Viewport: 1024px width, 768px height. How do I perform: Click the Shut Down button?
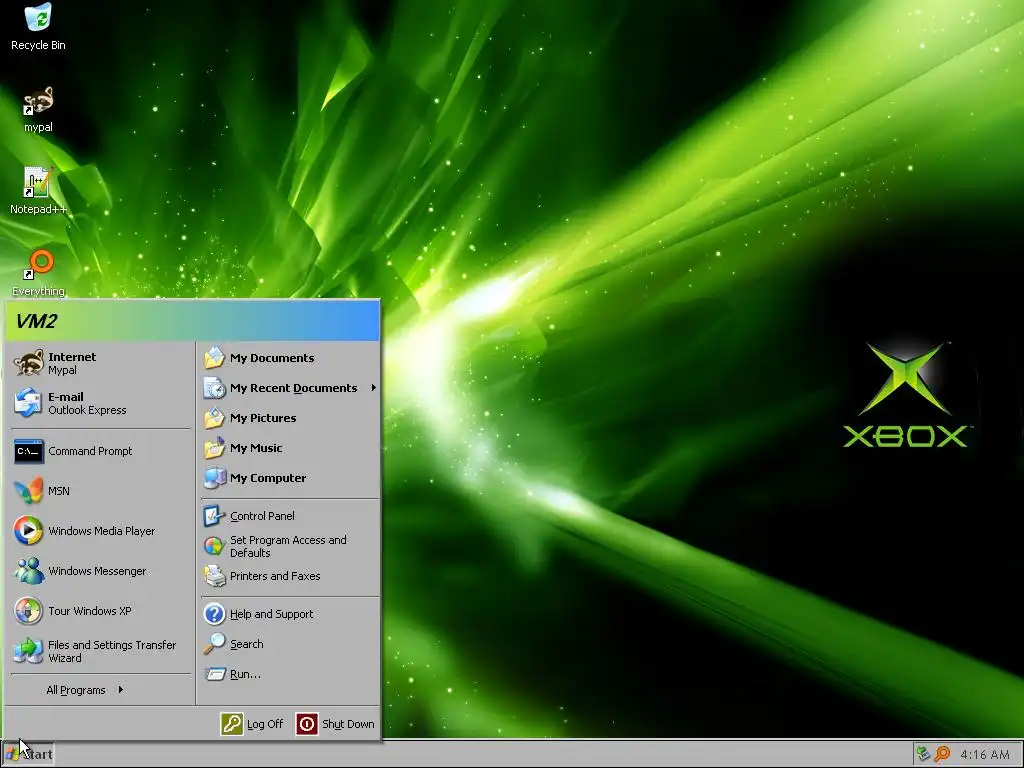pos(336,724)
